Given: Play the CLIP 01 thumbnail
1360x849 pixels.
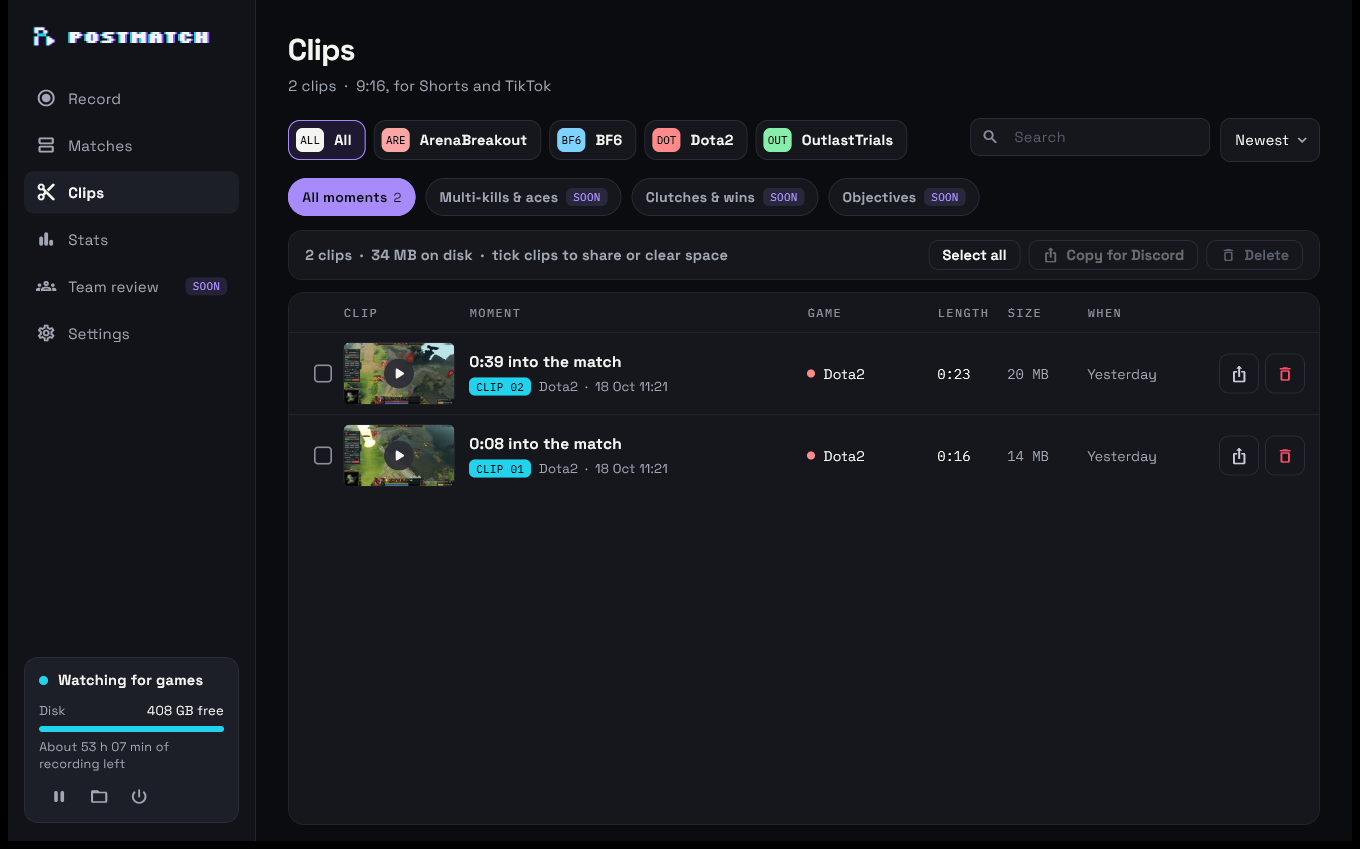Looking at the screenshot, I should click(x=399, y=456).
